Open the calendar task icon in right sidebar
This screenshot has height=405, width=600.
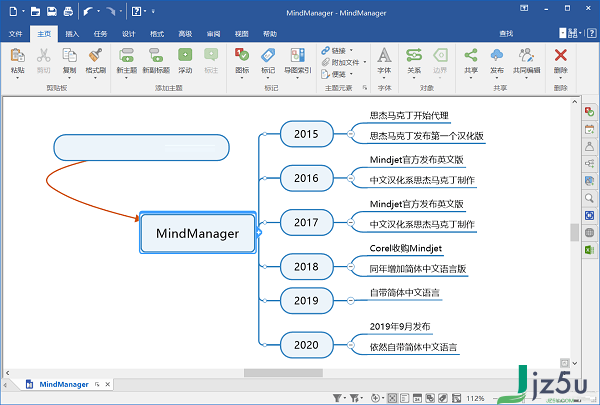coord(589,129)
